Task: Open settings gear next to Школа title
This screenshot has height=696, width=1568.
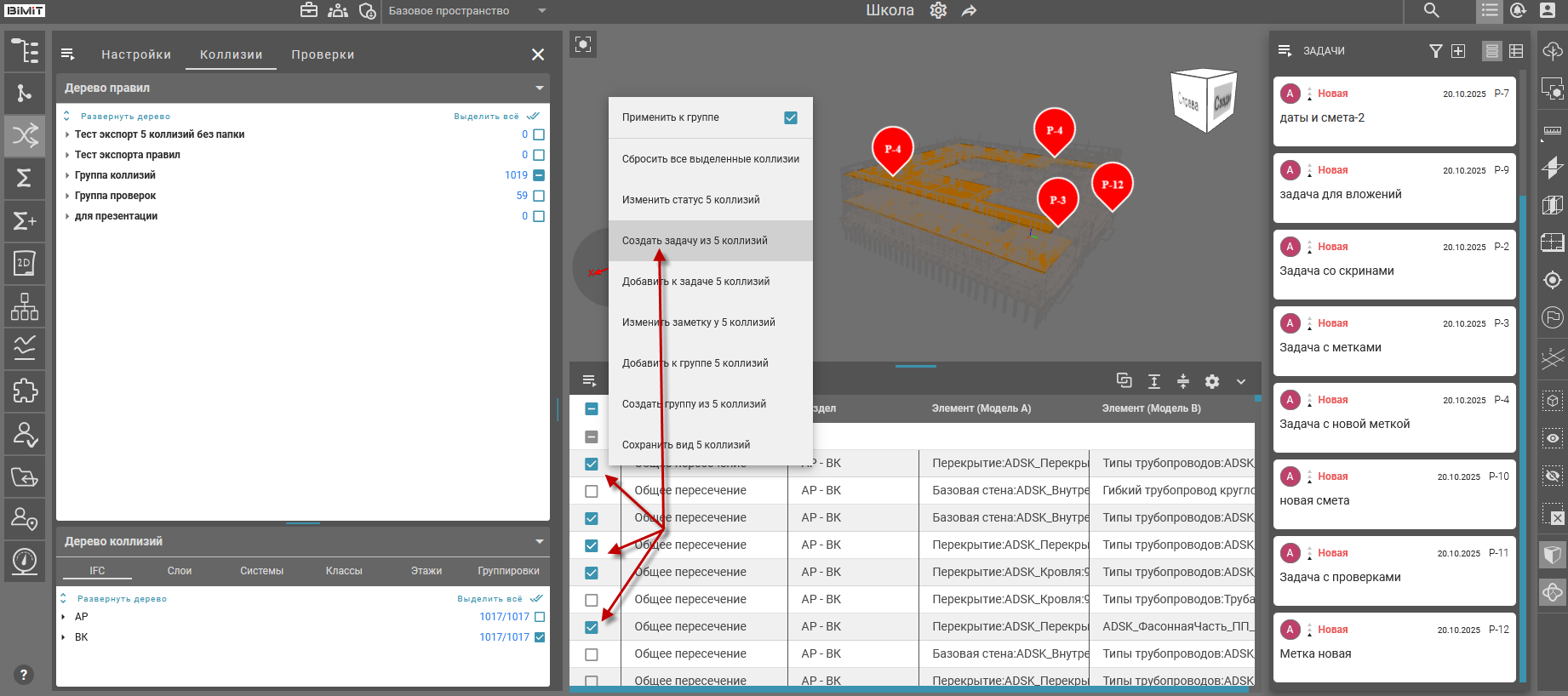Action: pos(938,11)
